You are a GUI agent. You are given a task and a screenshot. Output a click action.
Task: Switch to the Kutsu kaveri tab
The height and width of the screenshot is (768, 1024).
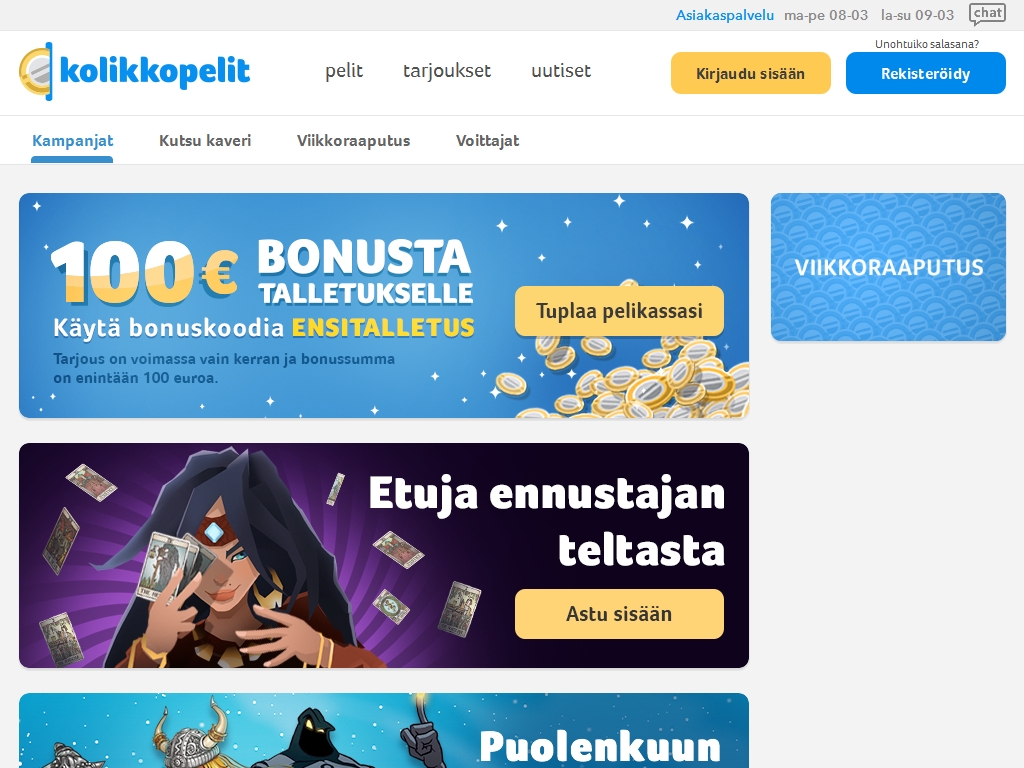tap(205, 140)
